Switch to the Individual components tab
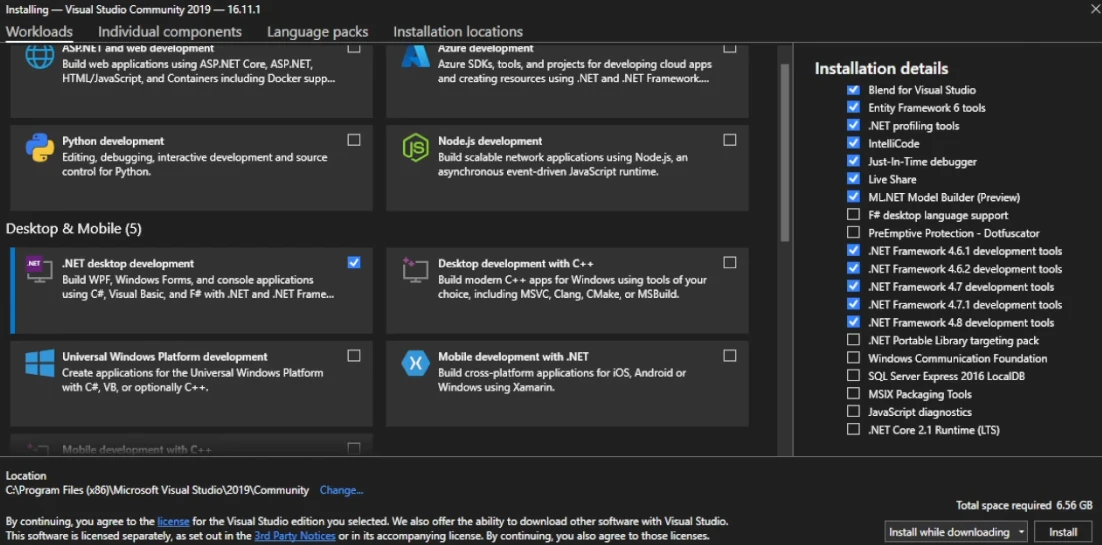1102x545 pixels. 169,32
